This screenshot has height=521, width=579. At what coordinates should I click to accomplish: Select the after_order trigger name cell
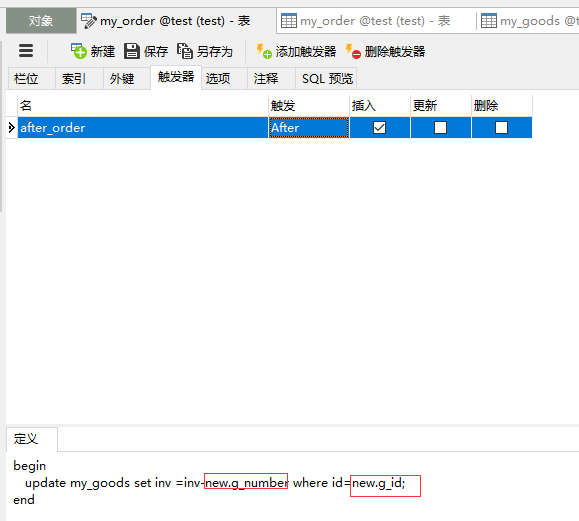click(x=143, y=128)
